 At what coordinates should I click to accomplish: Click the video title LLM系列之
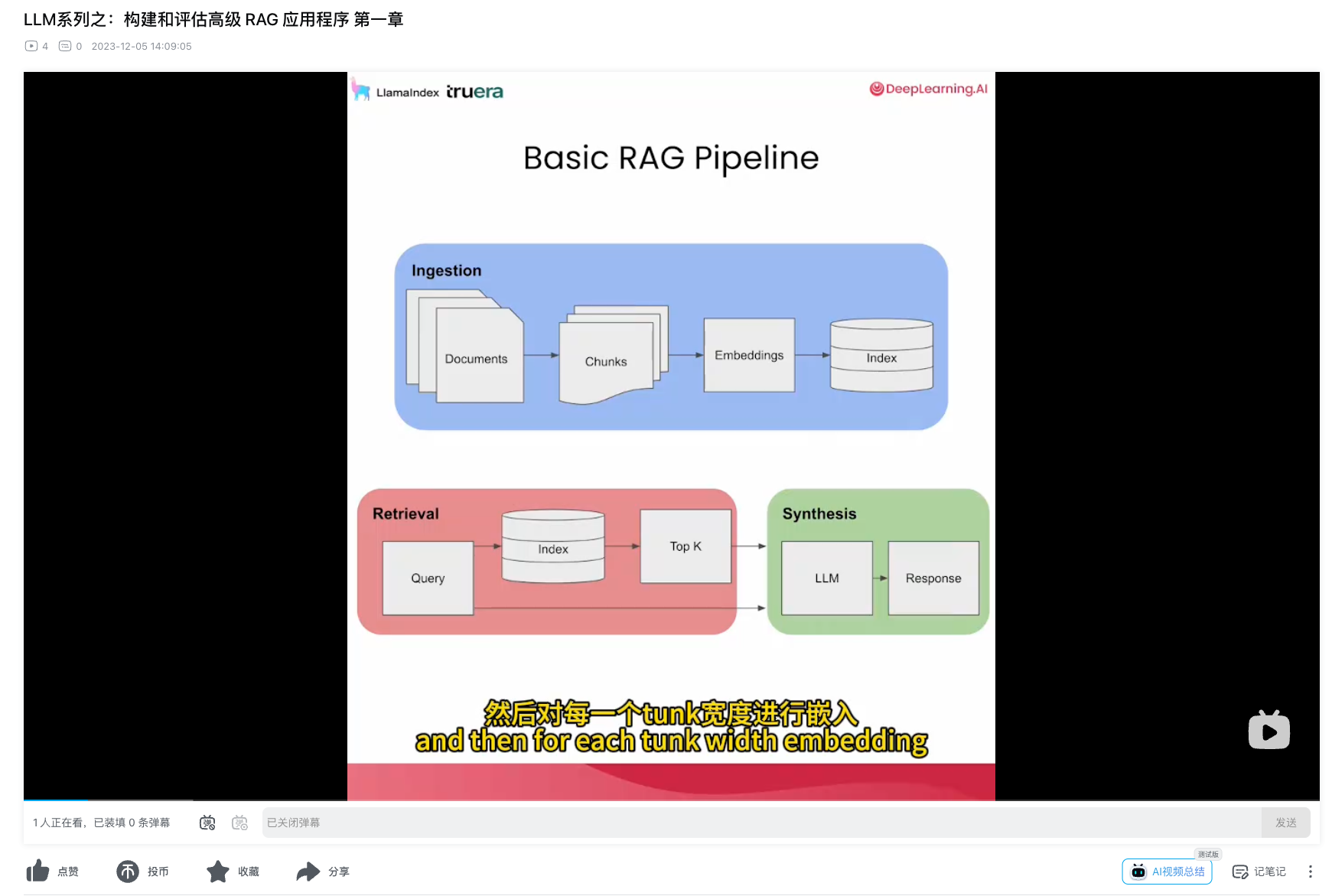point(213,19)
